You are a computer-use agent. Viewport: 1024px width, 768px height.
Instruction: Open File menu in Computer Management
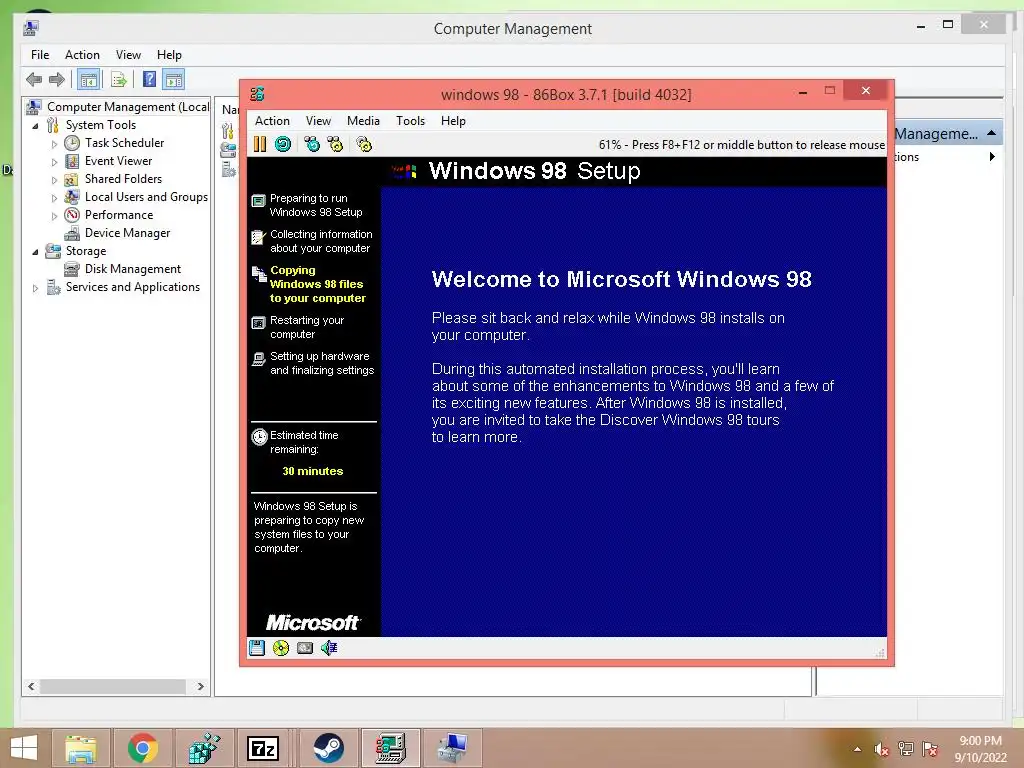(40, 55)
